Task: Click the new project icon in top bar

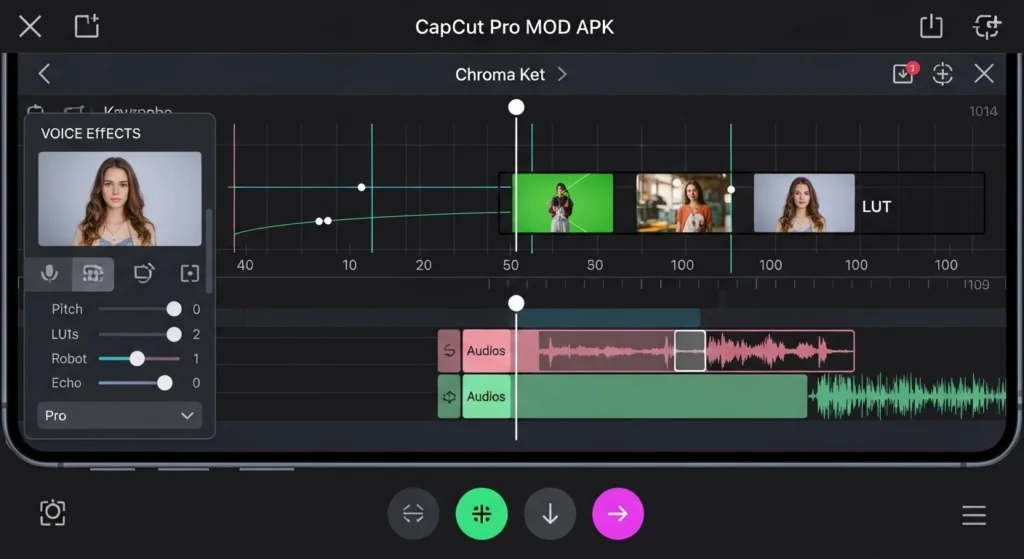Action: tap(86, 26)
